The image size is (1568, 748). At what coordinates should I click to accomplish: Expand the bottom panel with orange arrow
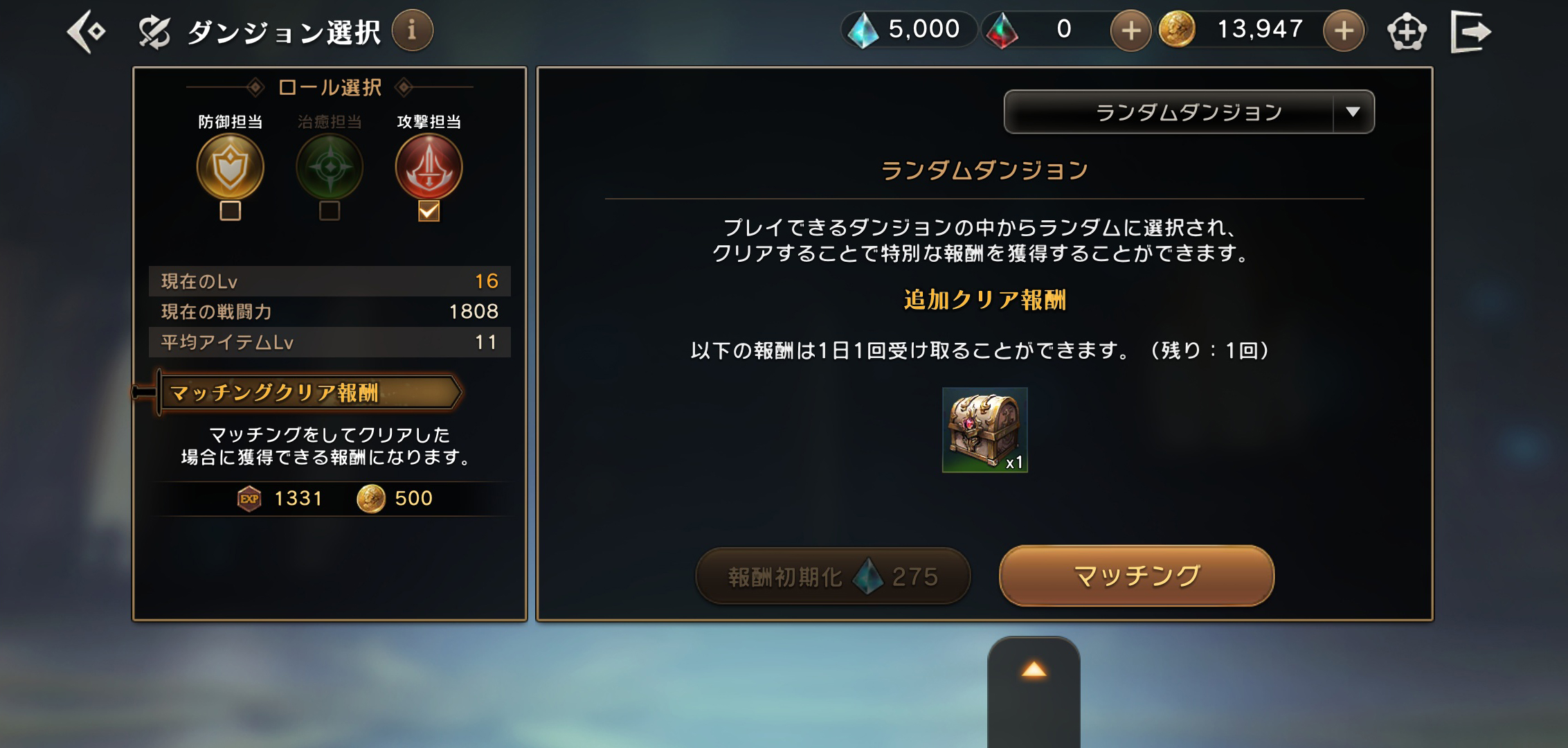point(1034,670)
